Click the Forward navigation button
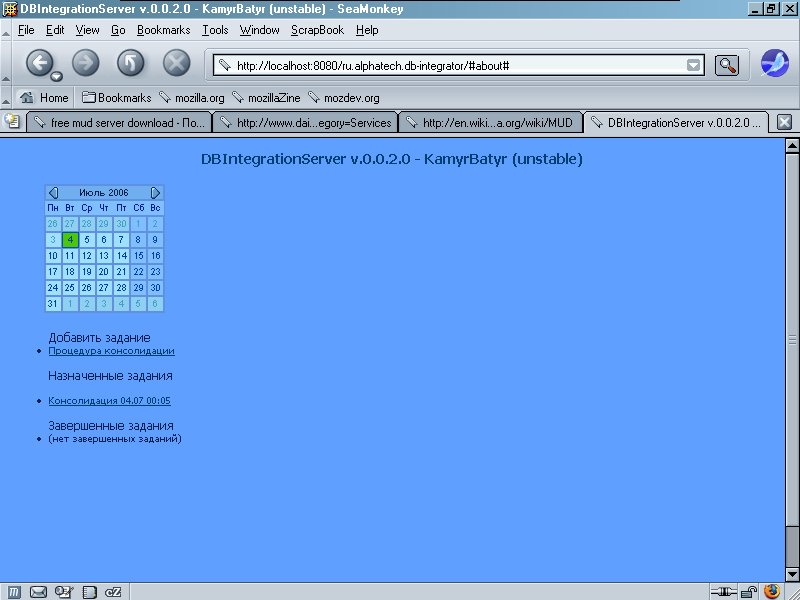Screen dimensions: 800x600 85,63
